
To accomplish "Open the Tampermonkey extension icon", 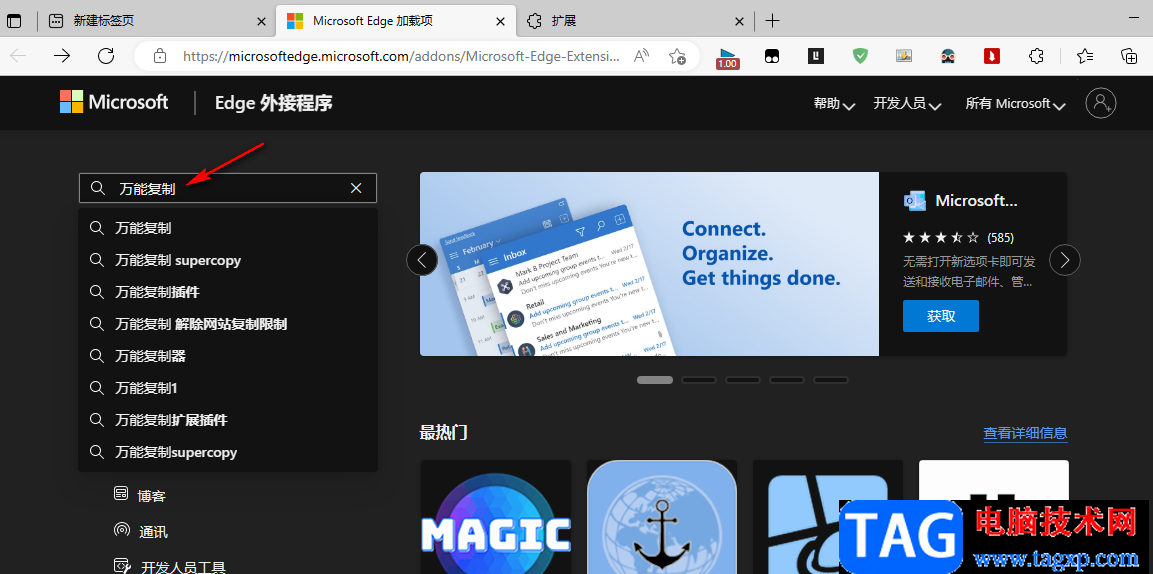I will 772,56.
